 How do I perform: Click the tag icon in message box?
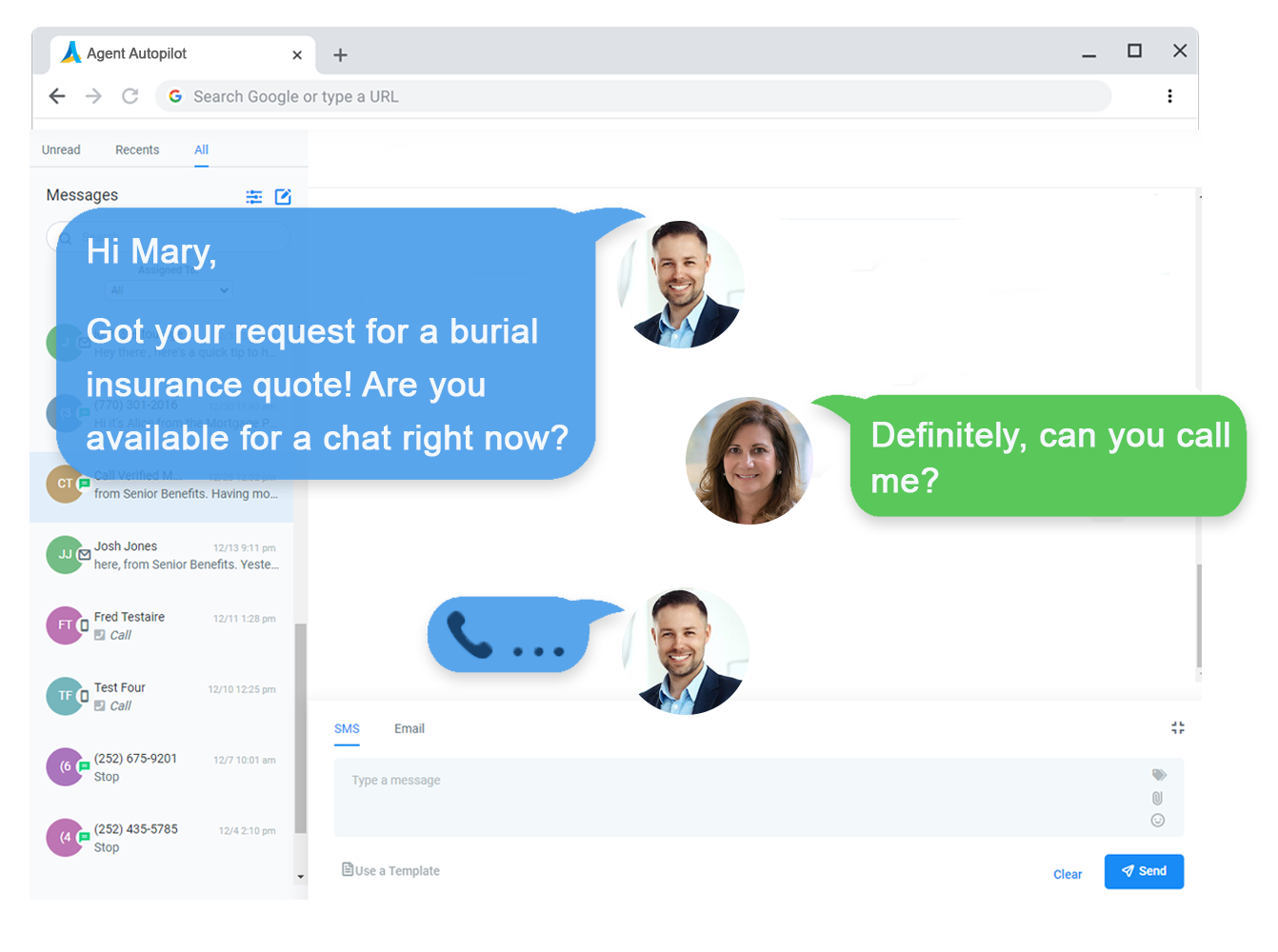click(1159, 775)
